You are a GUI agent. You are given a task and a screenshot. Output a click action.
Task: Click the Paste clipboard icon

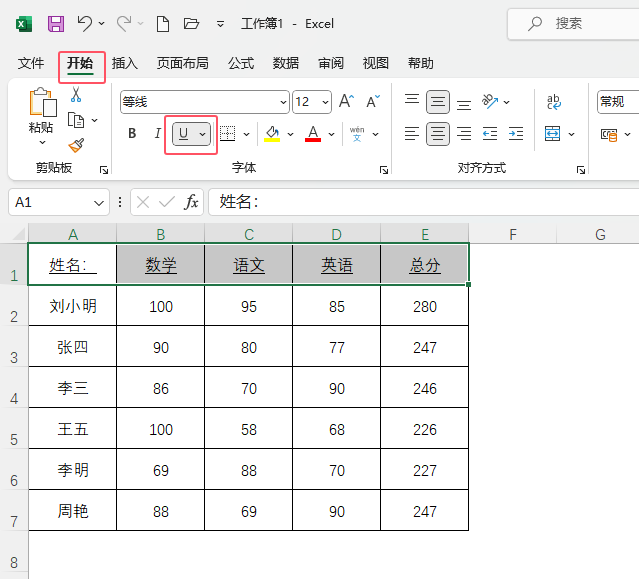(x=43, y=102)
